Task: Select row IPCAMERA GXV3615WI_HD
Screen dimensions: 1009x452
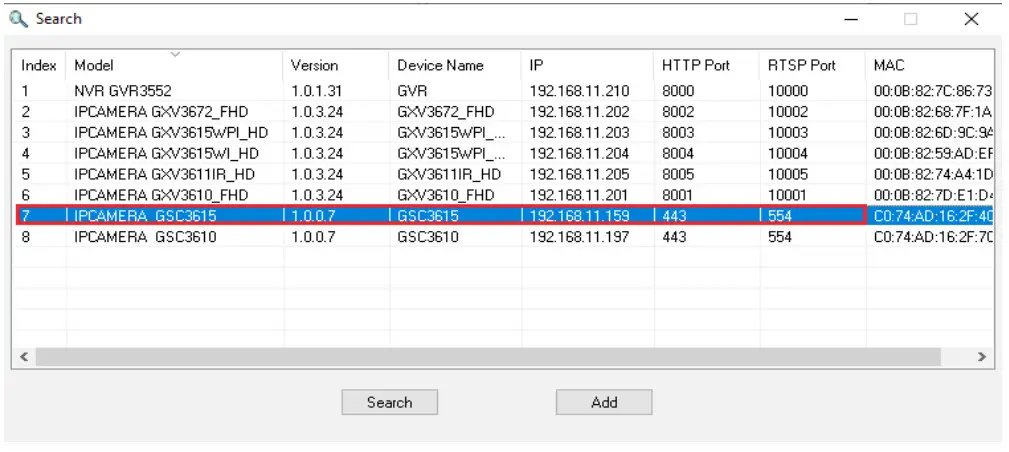Action: [x=503, y=153]
